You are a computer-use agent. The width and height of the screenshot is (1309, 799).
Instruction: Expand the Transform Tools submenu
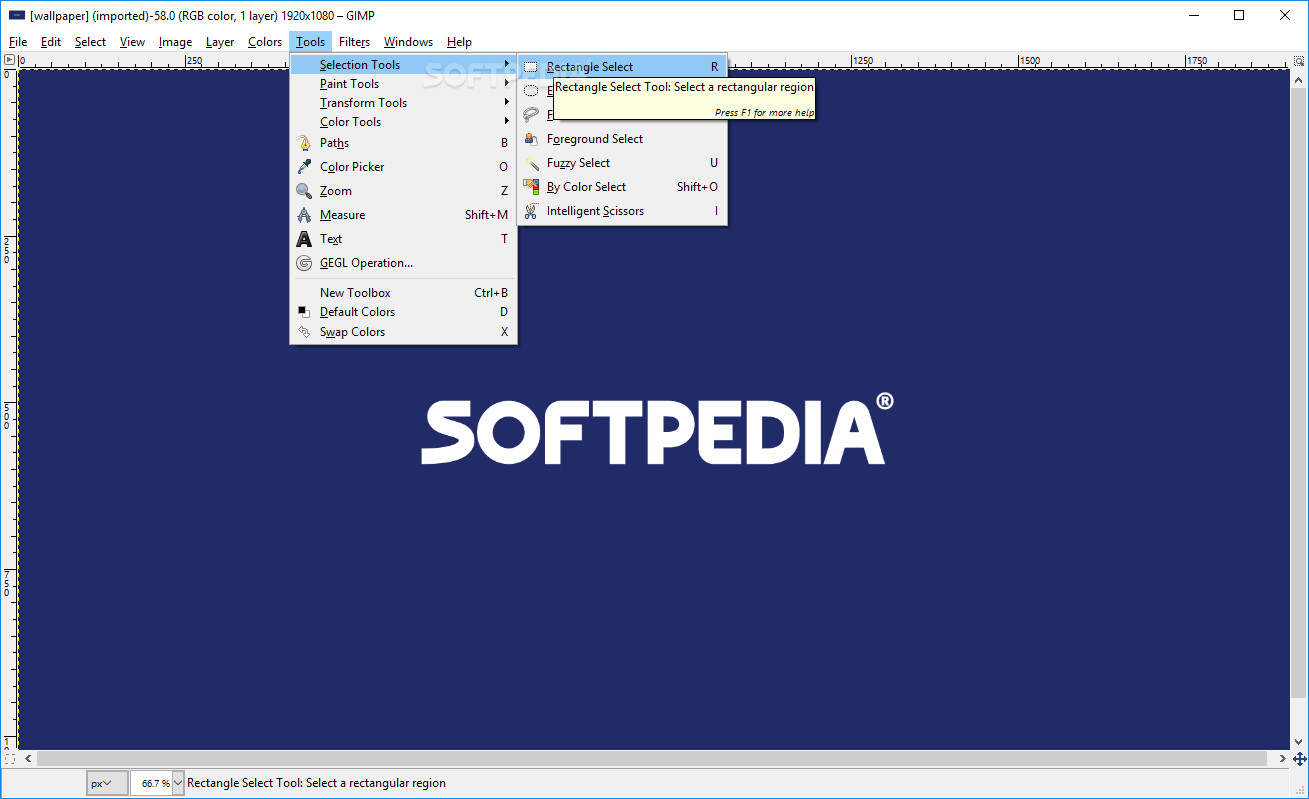click(x=403, y=103)
